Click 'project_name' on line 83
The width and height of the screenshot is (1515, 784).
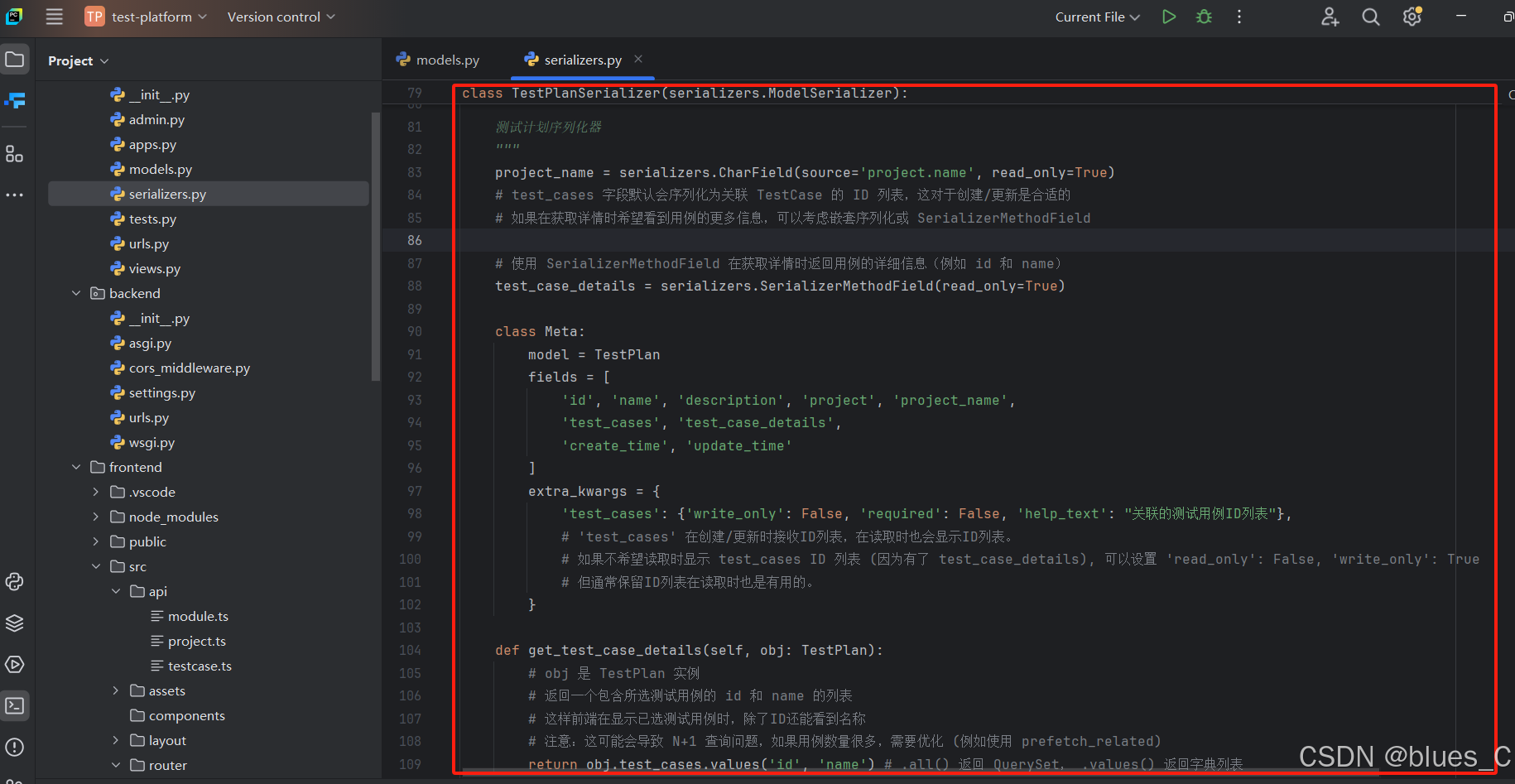[544, 172]
